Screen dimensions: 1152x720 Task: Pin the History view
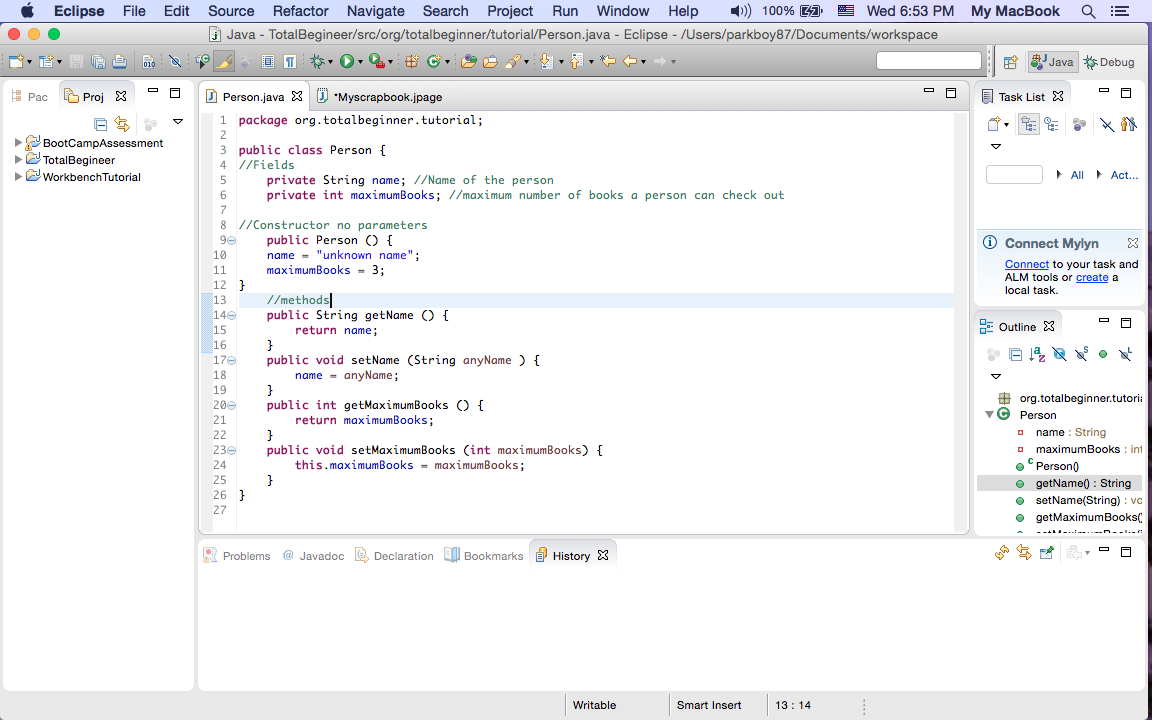(x=1047, y=552)
